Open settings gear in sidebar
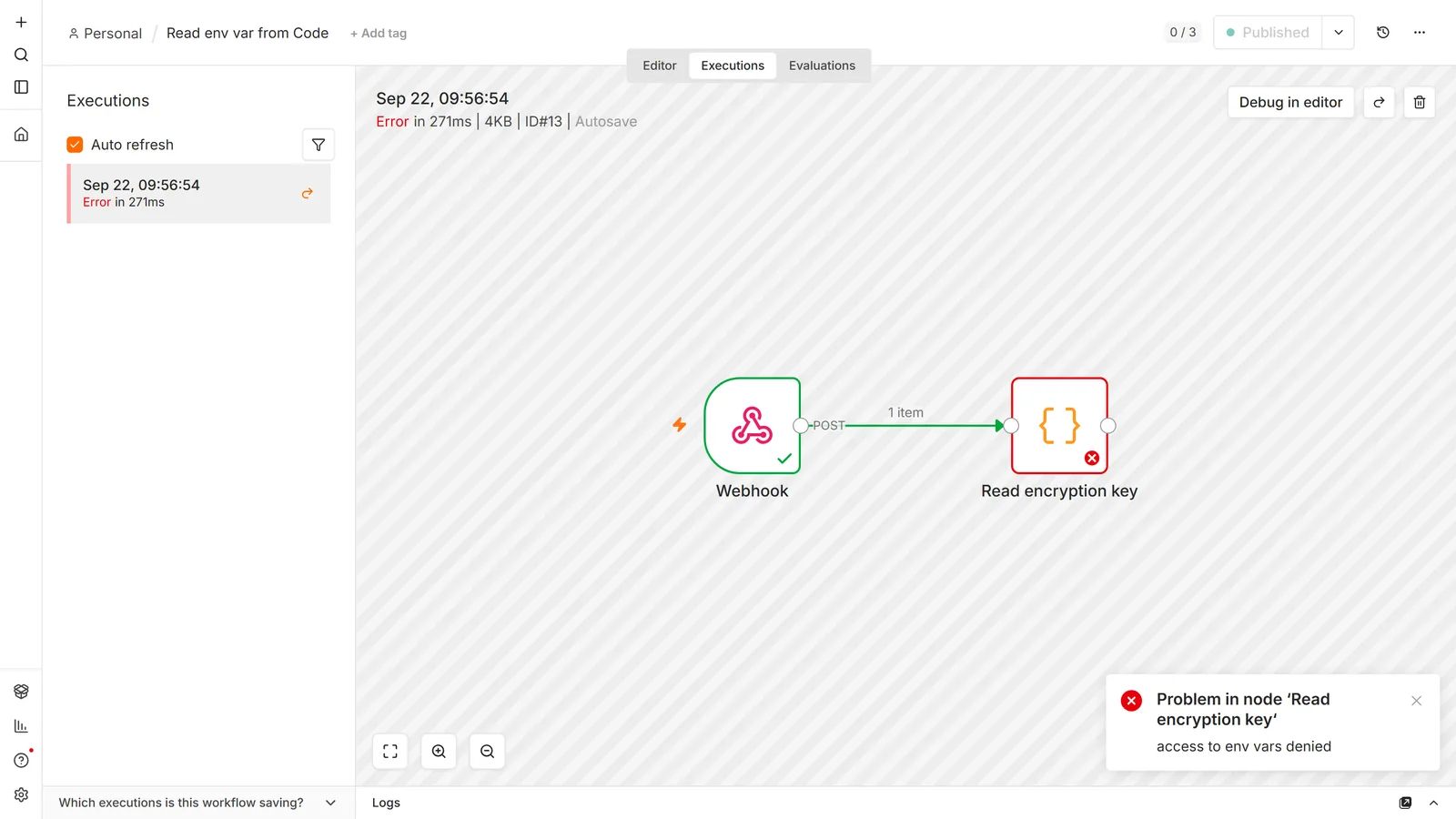1456x819 pixels. click(21, 794)
